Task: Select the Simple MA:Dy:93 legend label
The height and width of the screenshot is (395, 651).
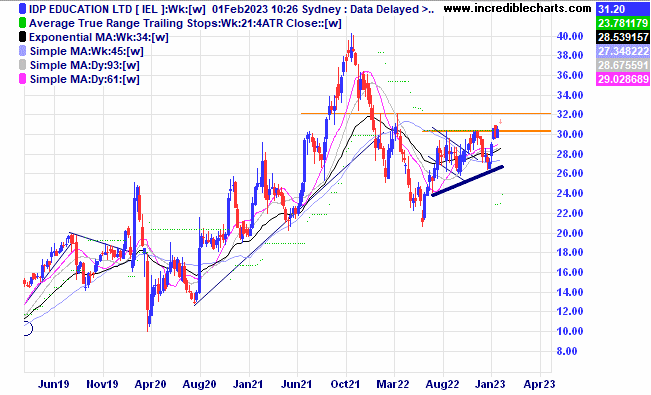Action: (x=85, y=65)
